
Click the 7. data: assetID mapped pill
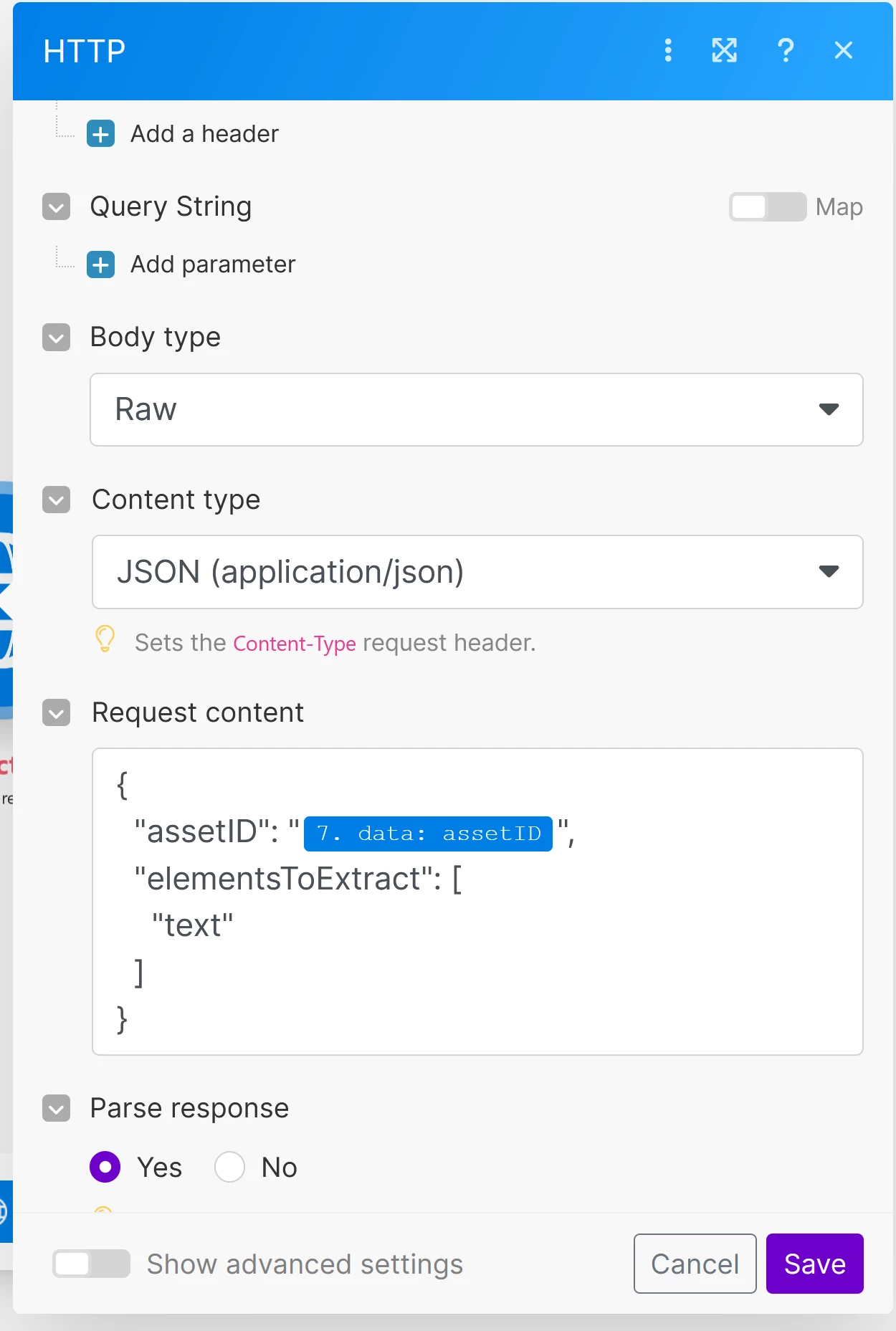428,834
